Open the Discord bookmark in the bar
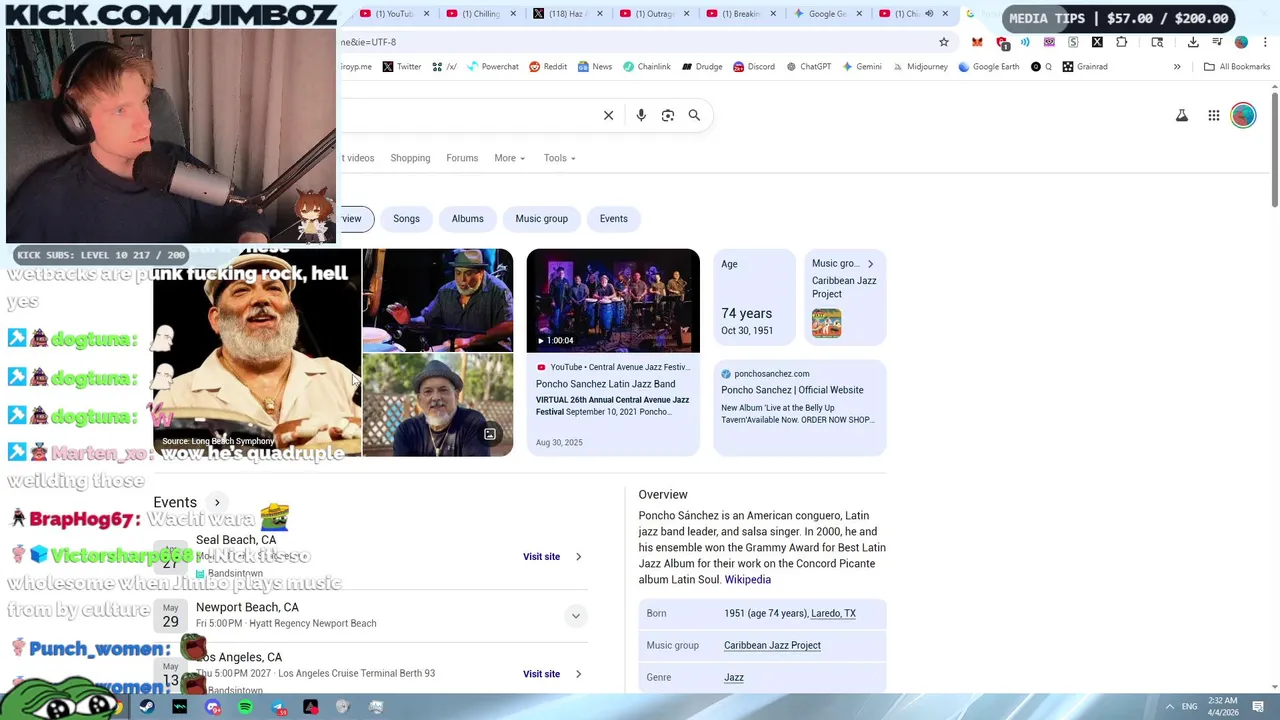This screenshot has width=1280, height=720. (x=754, y=67)
